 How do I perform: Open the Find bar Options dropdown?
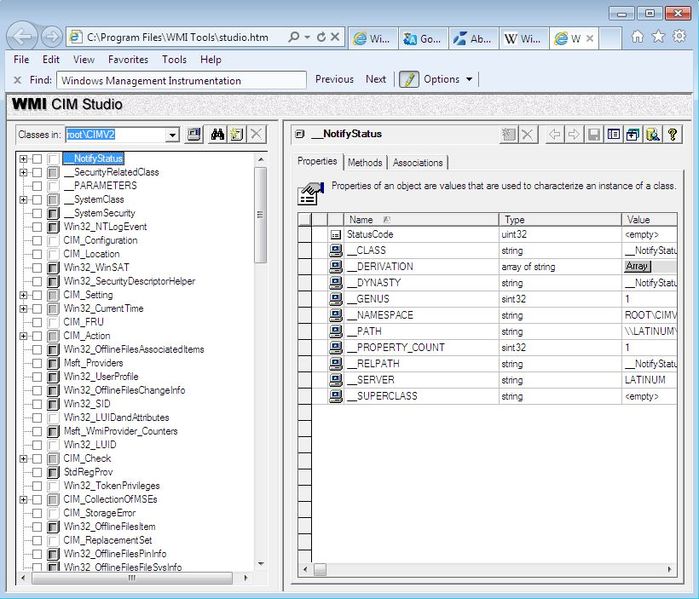(x=448, y=79)
